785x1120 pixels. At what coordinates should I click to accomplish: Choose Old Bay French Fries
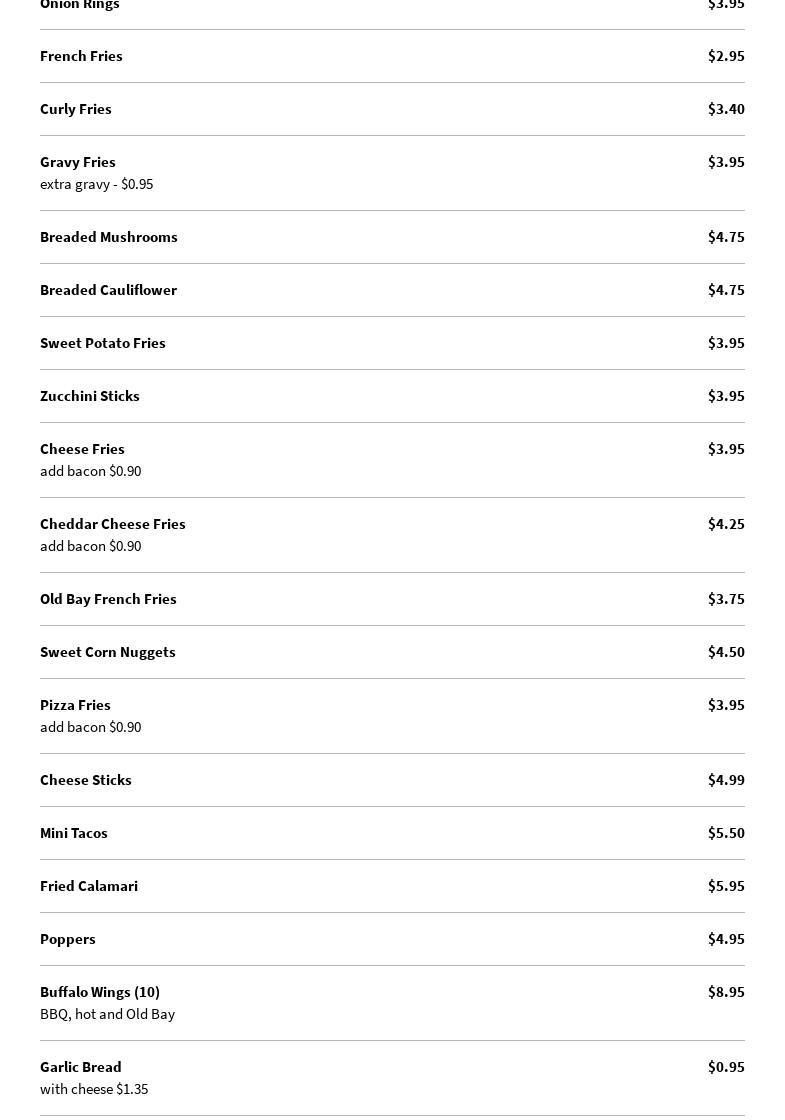click(x=108, y=599)
